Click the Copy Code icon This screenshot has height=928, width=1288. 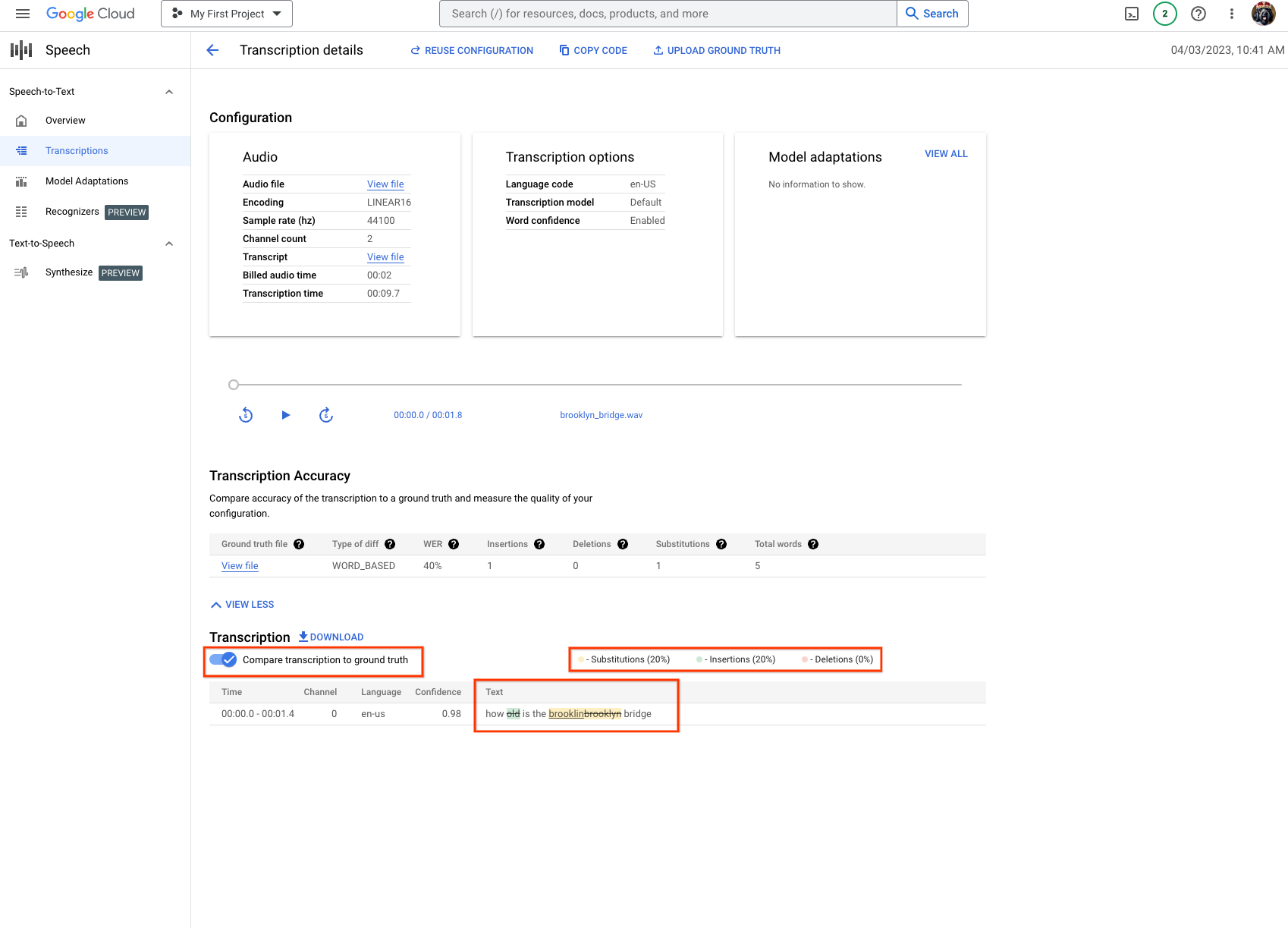point(564,50)
